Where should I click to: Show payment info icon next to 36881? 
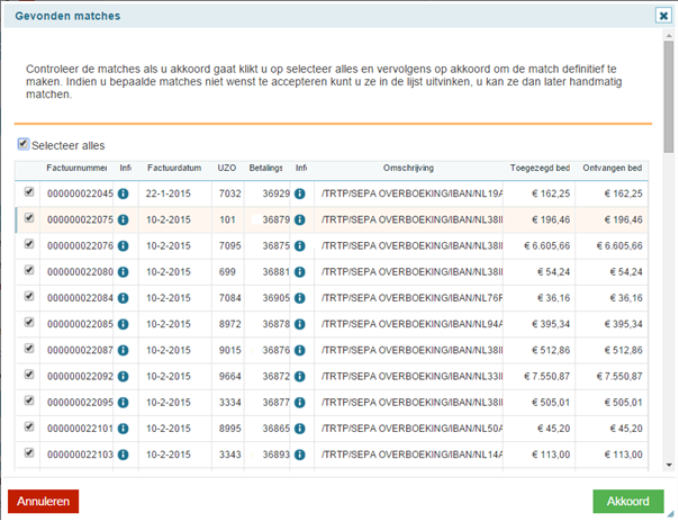click(x=300, y=272)
